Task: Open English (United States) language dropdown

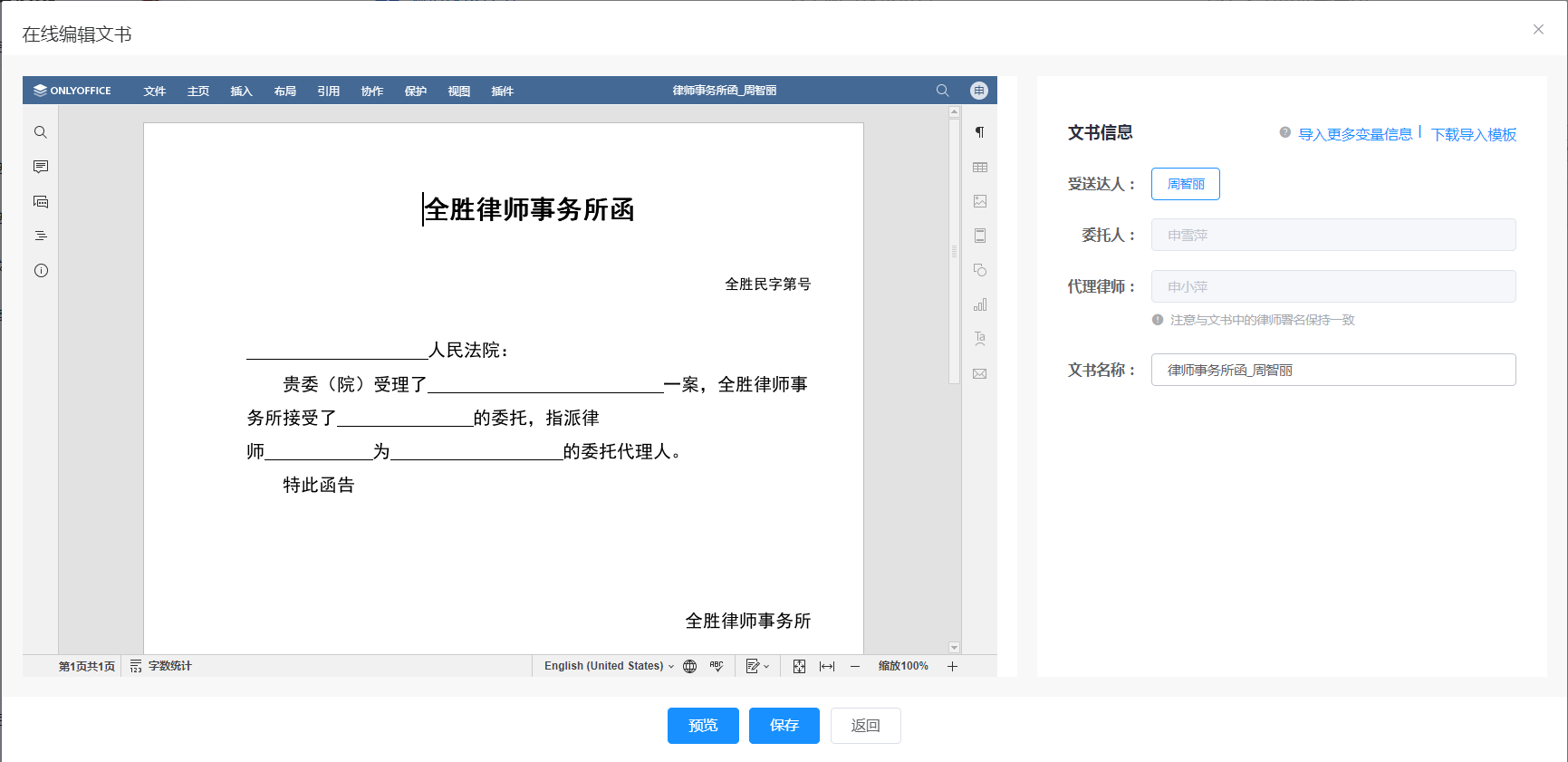Action: point(609,666)
